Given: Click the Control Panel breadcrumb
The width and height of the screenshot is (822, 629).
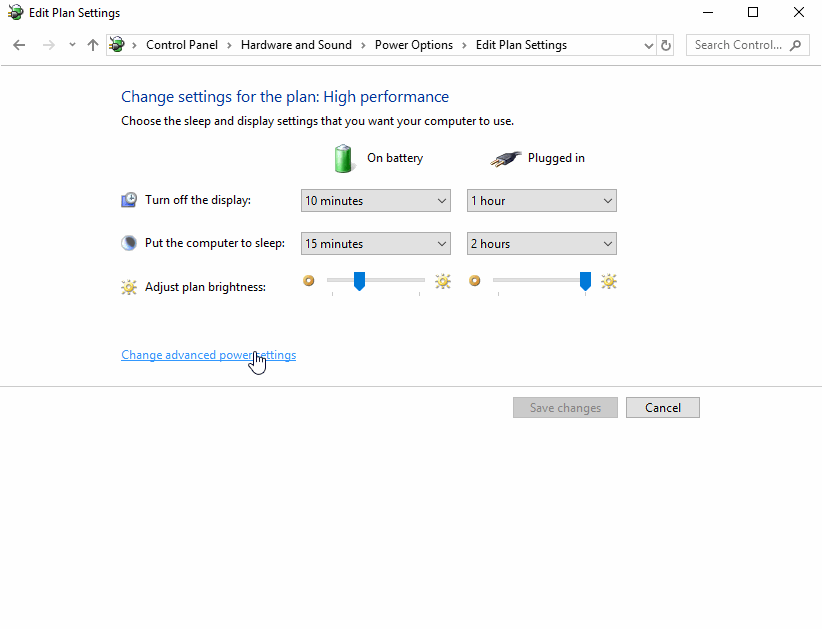Looking at the screenshot, I should click(x=181, y=45).
